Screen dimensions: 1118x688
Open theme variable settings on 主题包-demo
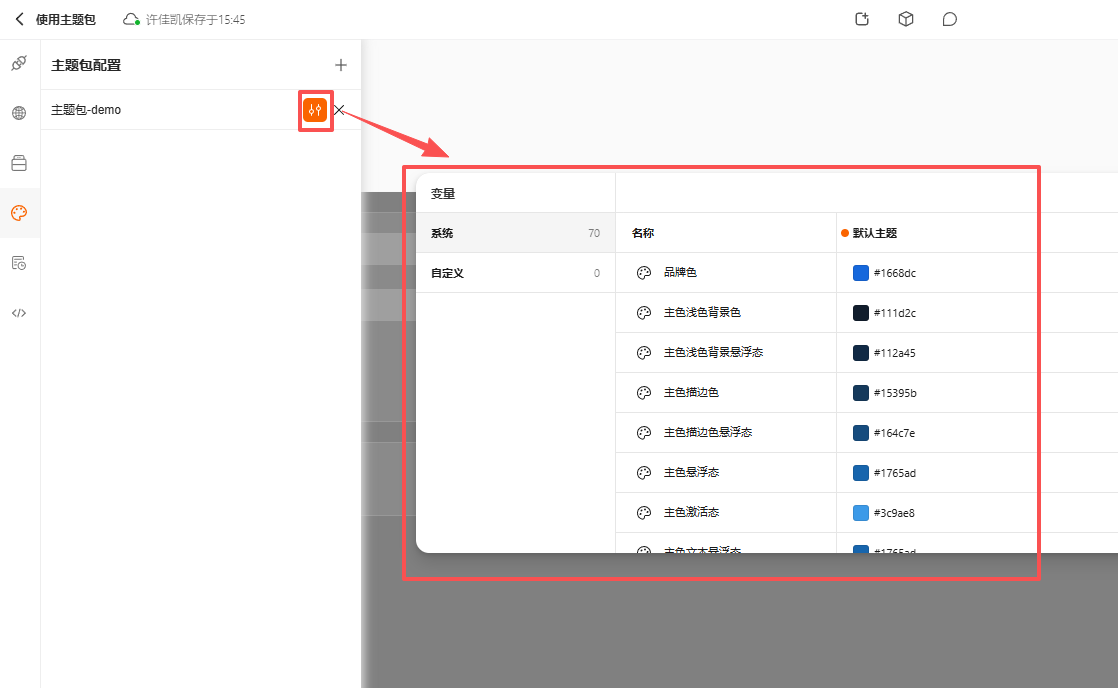pos(315,110)
